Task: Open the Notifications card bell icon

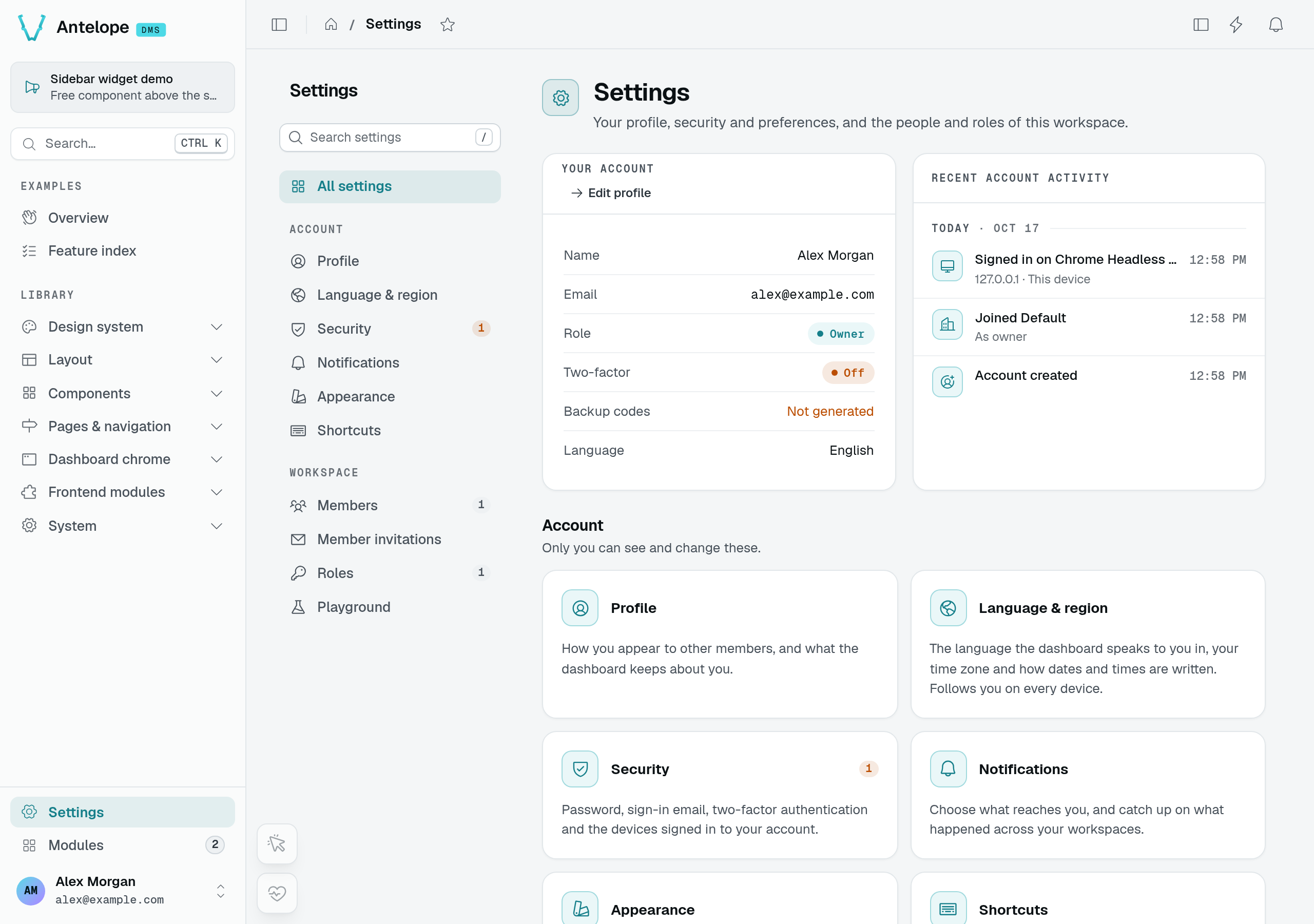Action: click(948, 769)
